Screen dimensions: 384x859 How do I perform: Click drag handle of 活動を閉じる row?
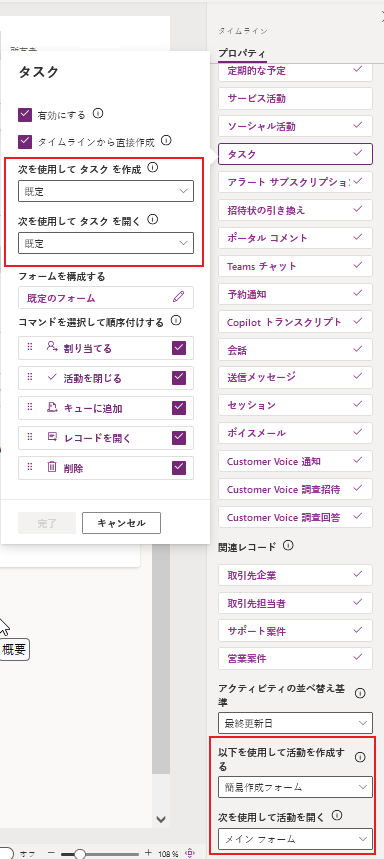point(30,377)
